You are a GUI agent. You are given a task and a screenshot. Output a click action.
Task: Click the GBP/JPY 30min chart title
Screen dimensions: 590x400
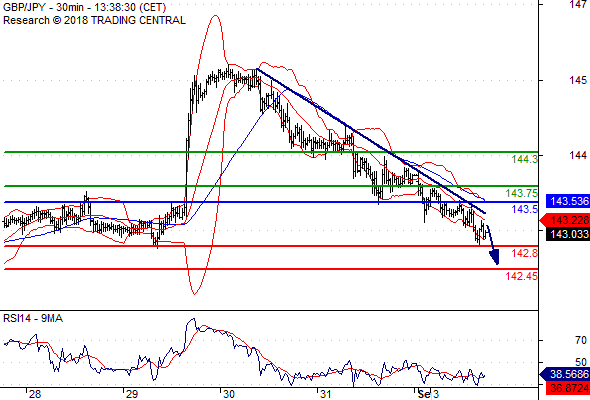85,7
